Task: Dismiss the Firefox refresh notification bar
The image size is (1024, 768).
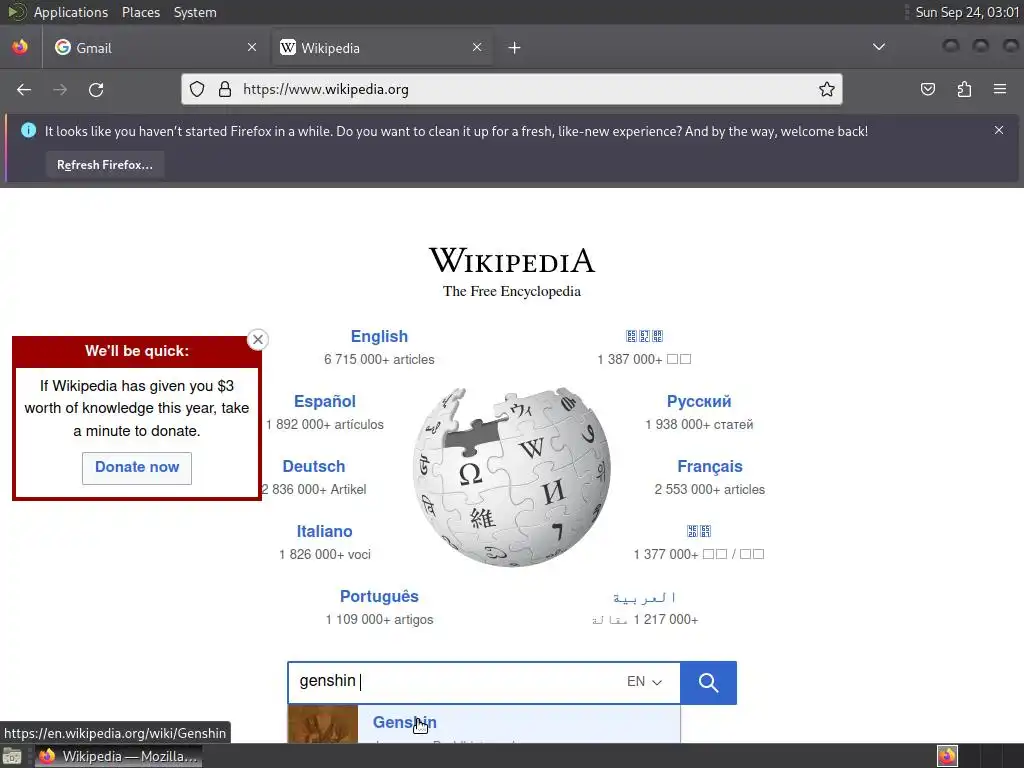Action: point(999,130)
